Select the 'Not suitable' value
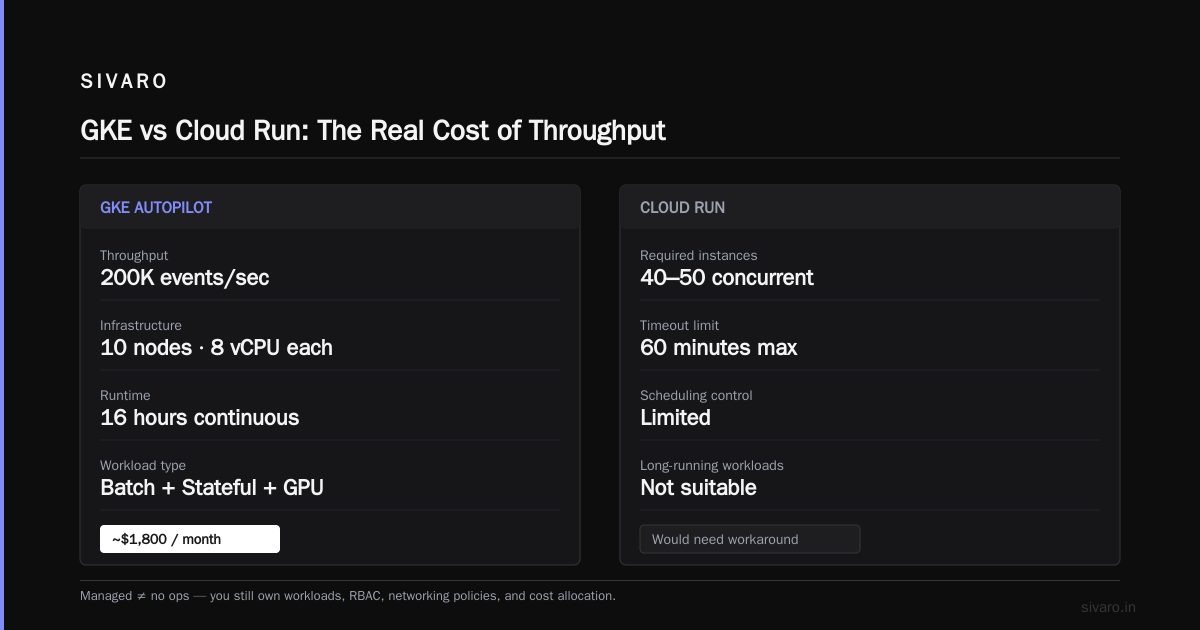 coord(699,488)
